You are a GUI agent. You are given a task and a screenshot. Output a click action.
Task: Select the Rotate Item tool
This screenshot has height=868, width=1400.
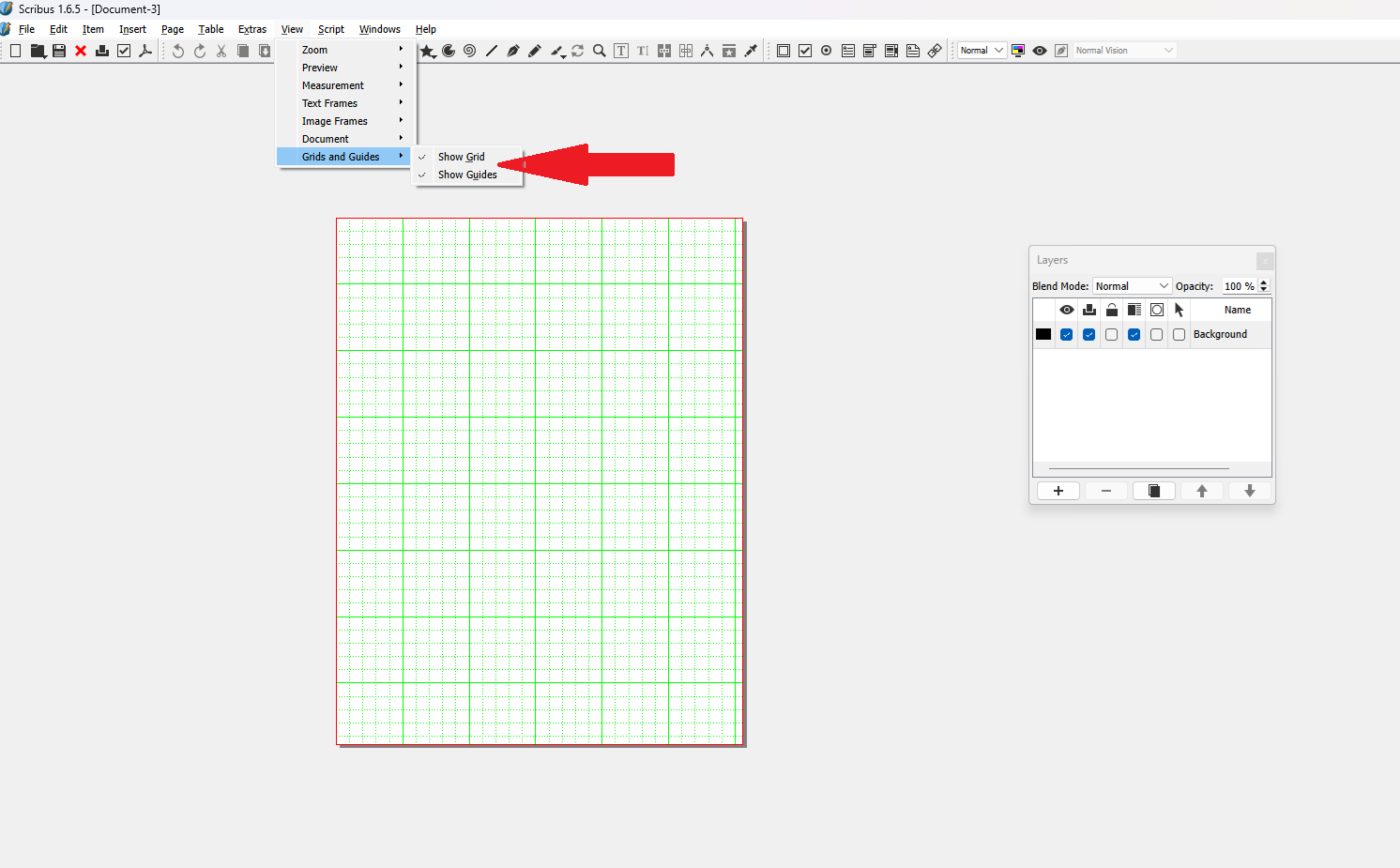pyautogui.click(x=578, y=51)
